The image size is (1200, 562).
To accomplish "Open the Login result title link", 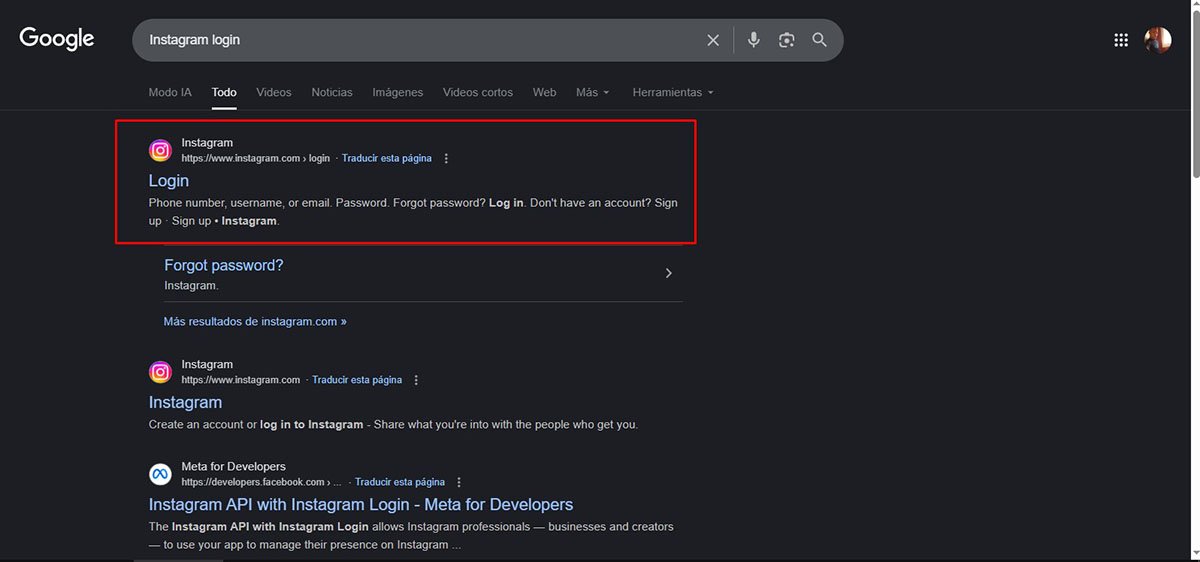I will [x=169, y=181].
